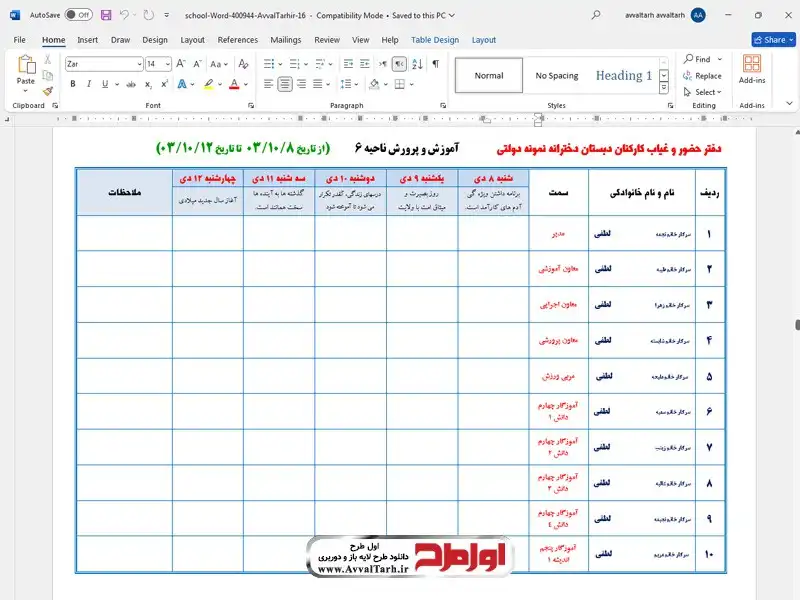Switch to the Design tab
The height and width of the screenshot is (600, 800).
coord(155,40)
